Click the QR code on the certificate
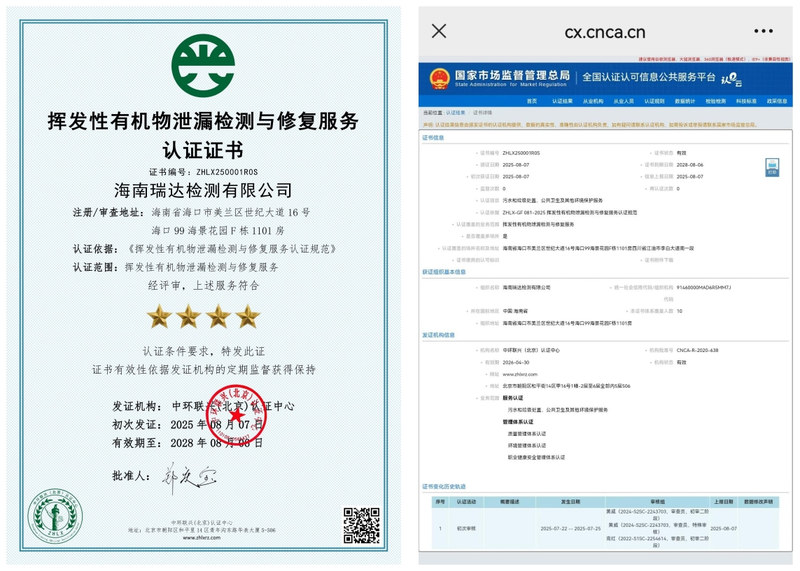This screenshot has width=800, height=571. pos(361,525)
